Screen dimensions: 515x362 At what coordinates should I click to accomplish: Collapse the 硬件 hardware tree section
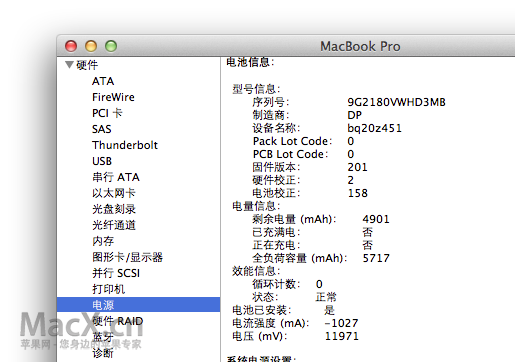[x=69, y=65]
